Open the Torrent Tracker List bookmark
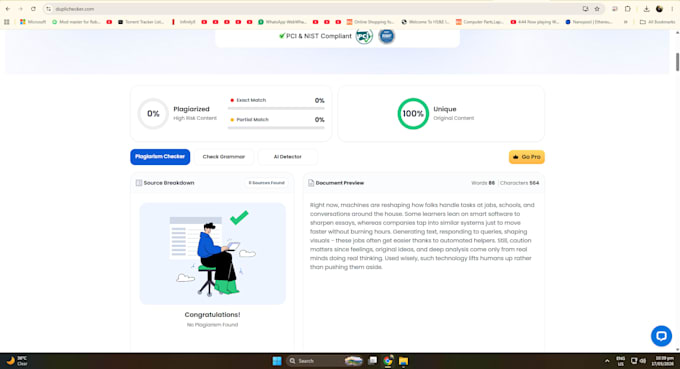 tap(141, 22)
